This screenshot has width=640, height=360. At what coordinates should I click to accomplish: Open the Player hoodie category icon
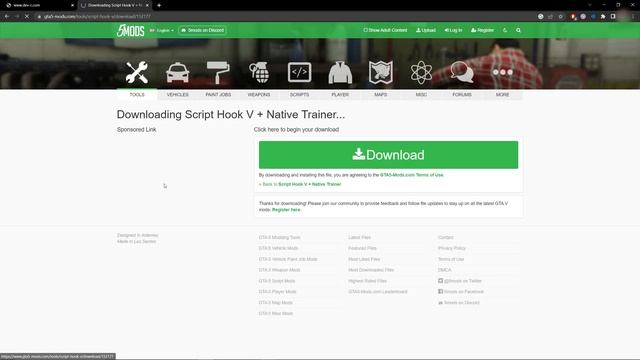340,73
